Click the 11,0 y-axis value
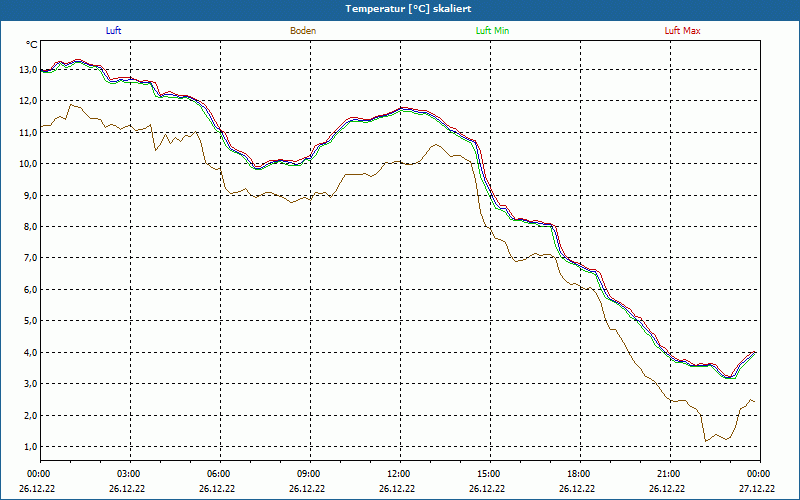Screen dimensions: 800x500 click(x=28, y=133)
